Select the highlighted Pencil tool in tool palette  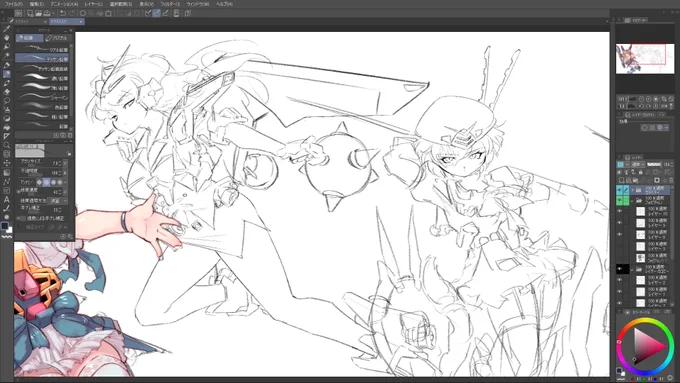tap(7, 74)
